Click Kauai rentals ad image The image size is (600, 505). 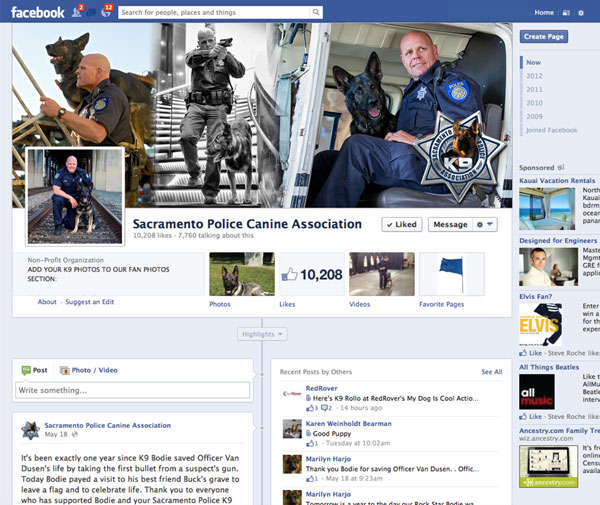click(x=547, y=209)
